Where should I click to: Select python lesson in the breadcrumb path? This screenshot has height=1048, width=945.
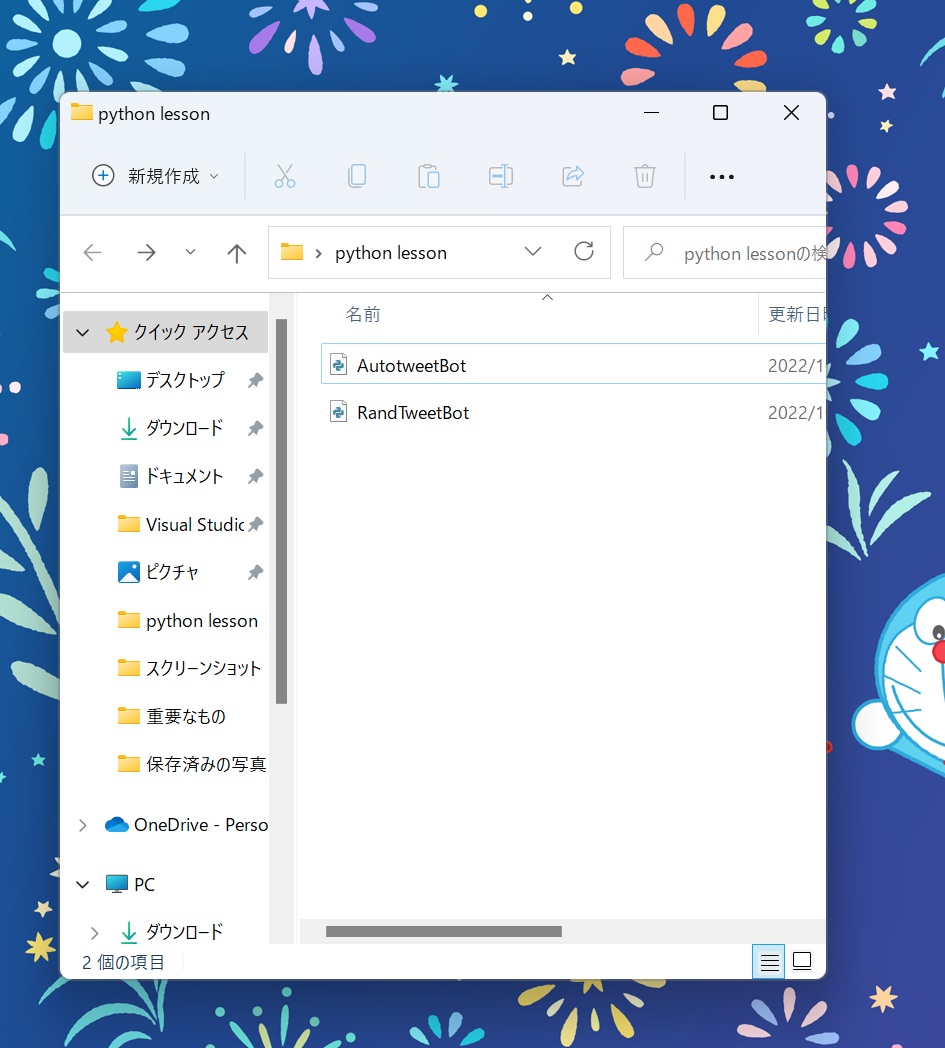[x=391, y=252]
